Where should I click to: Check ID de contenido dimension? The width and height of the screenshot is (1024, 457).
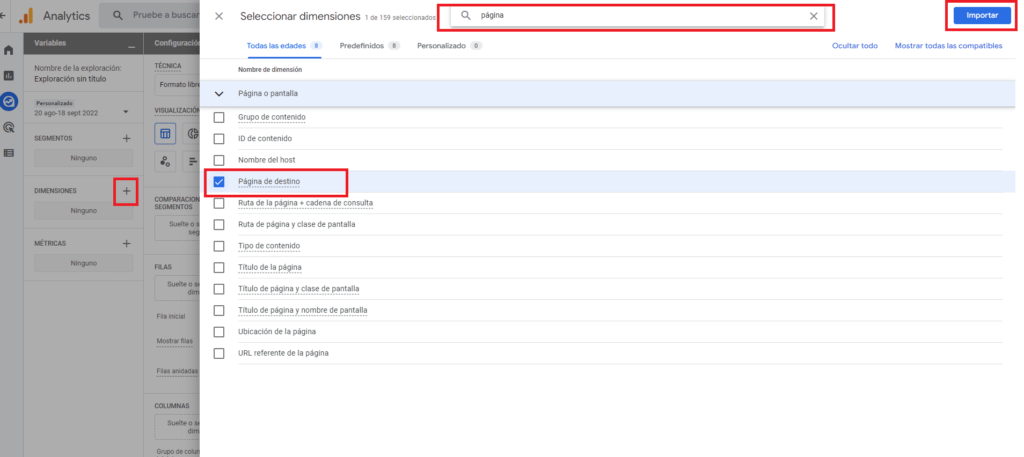tap(219, 139)
